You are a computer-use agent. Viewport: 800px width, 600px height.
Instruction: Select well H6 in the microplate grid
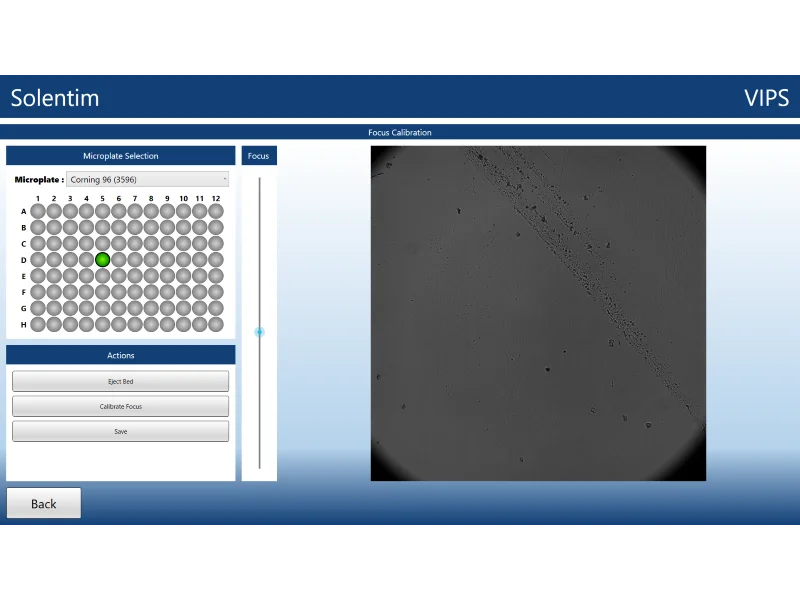click(x=119, y=324)
